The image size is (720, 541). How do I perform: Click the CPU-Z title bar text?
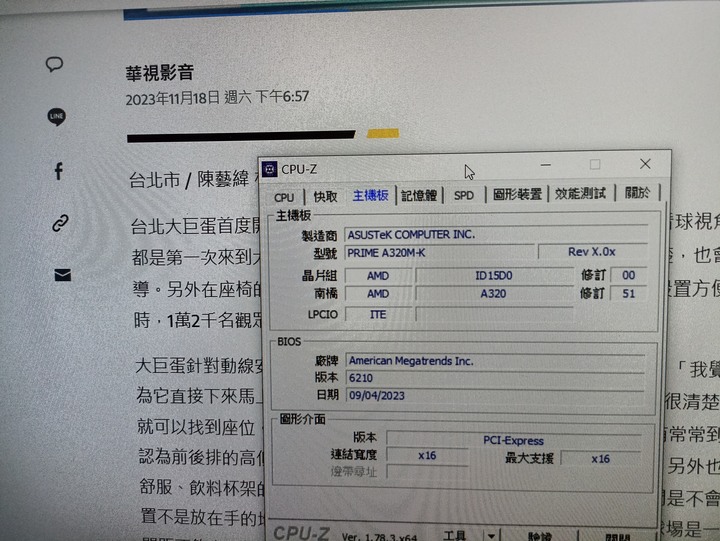pos(299,169)
